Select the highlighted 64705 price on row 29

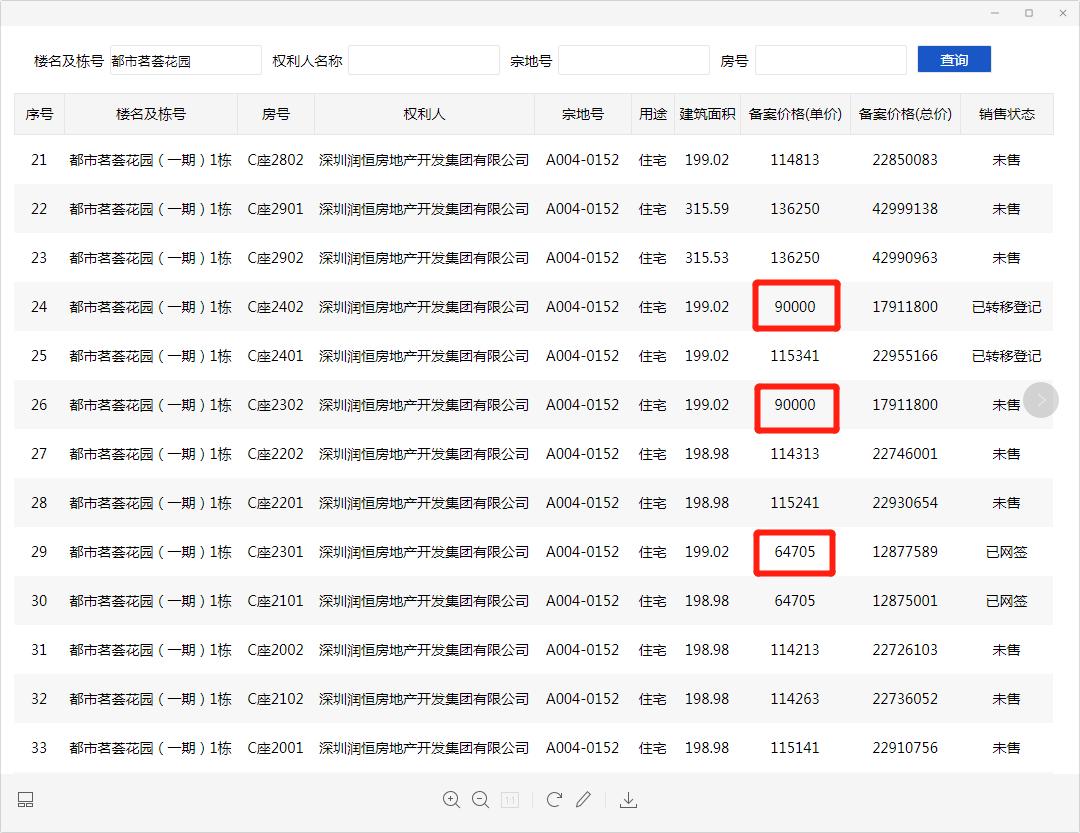point(794,551)
